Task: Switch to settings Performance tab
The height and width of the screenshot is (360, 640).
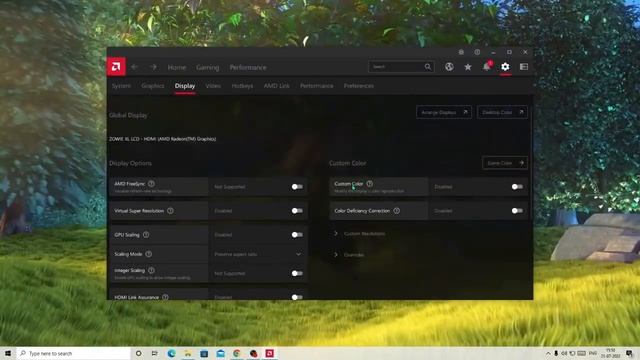Action: click(x=316, y=86)
